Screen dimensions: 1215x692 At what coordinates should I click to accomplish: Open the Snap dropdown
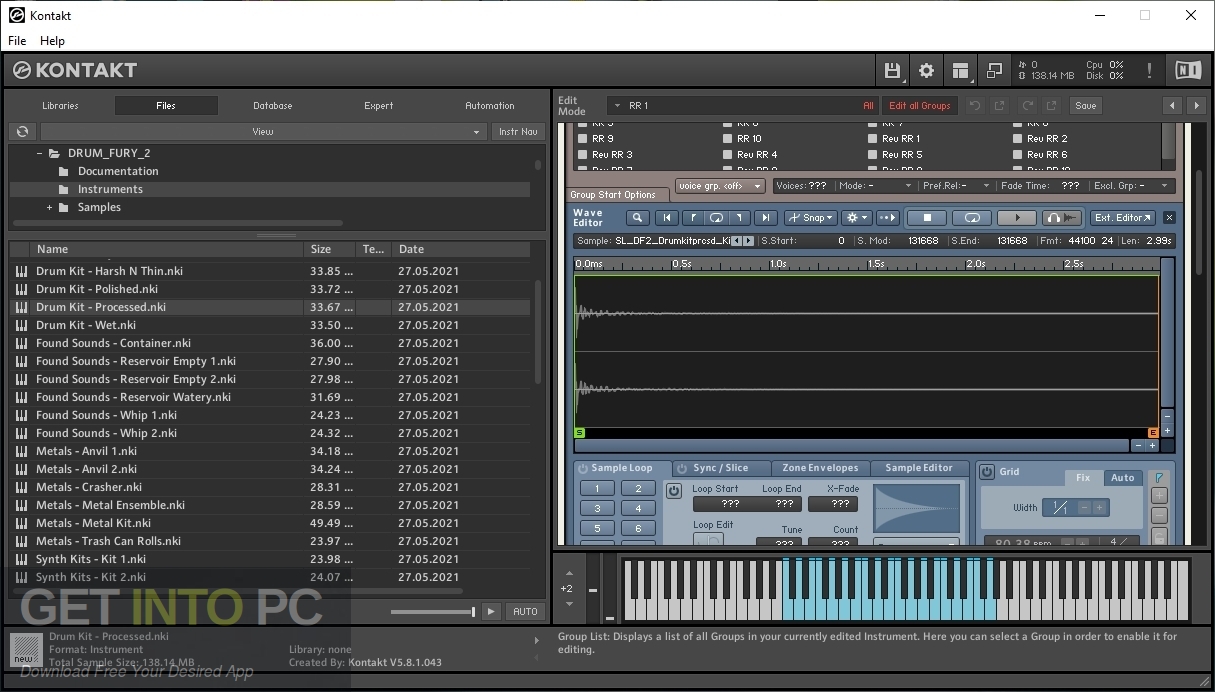point(811,218)
